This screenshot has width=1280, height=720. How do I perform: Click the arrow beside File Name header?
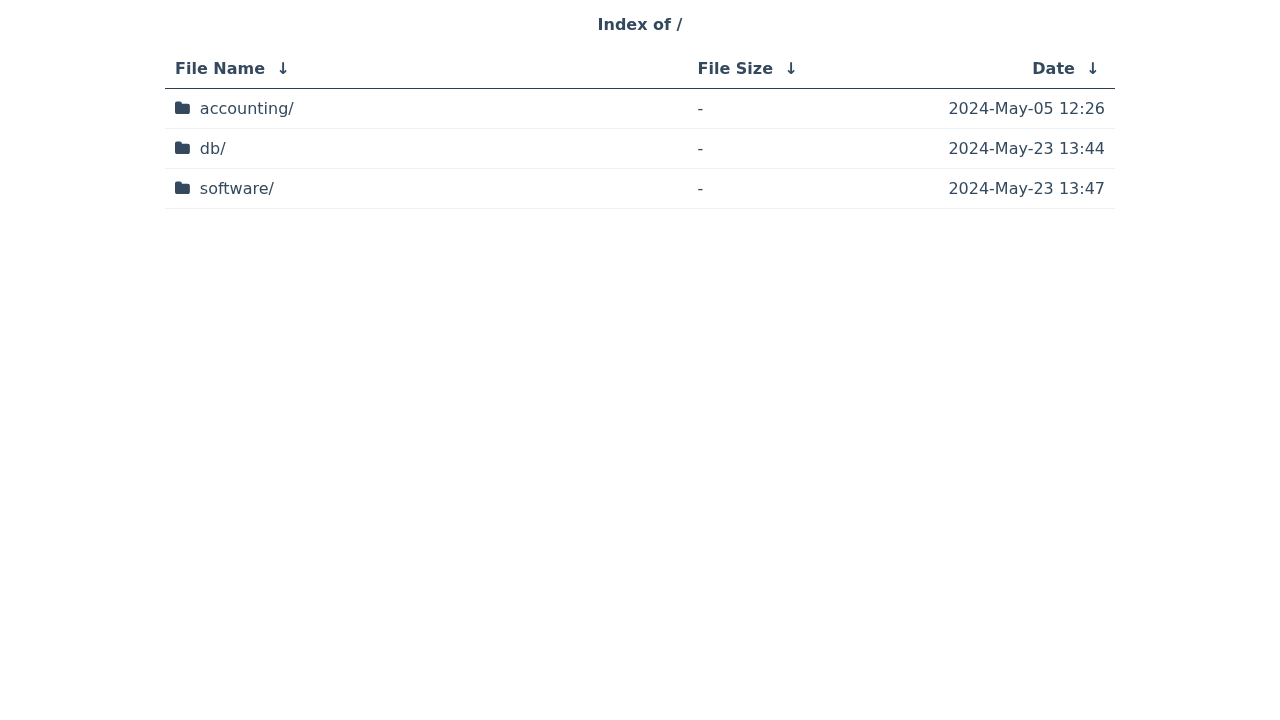[x=283, y=69]
